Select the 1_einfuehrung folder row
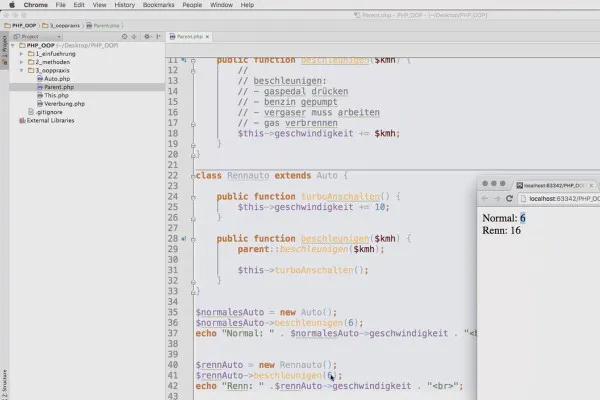The image size is (600, 400). (52, 54)
